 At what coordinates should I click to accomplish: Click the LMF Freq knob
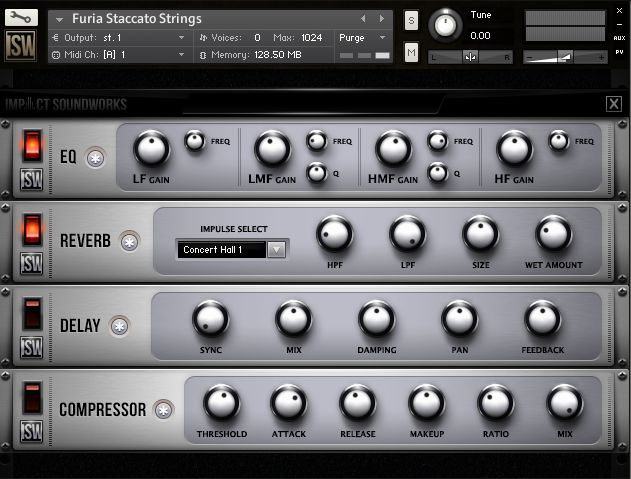click(317, 141)
